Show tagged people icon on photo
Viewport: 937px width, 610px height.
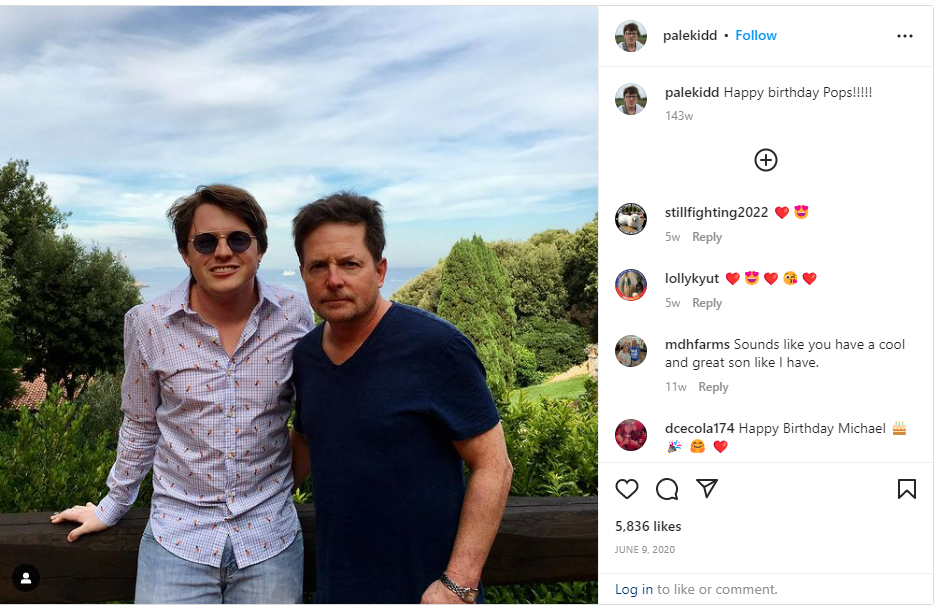point(26,577)
